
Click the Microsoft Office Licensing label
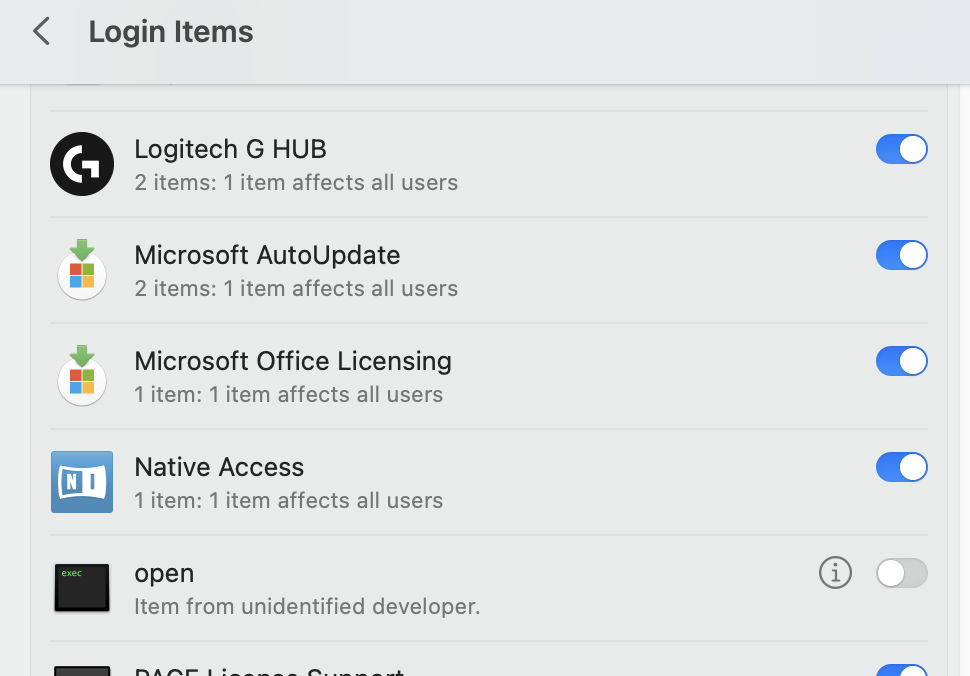tap(293, 361)
